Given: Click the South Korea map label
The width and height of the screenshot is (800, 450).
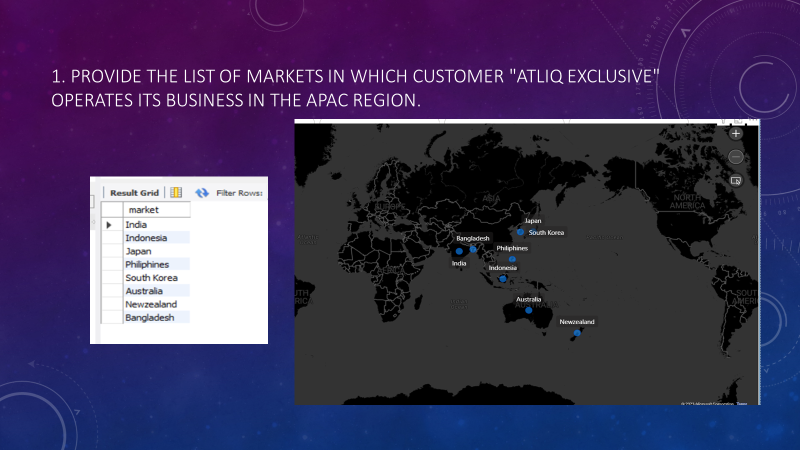Looking at the screenshot, I should click(546, 233).
